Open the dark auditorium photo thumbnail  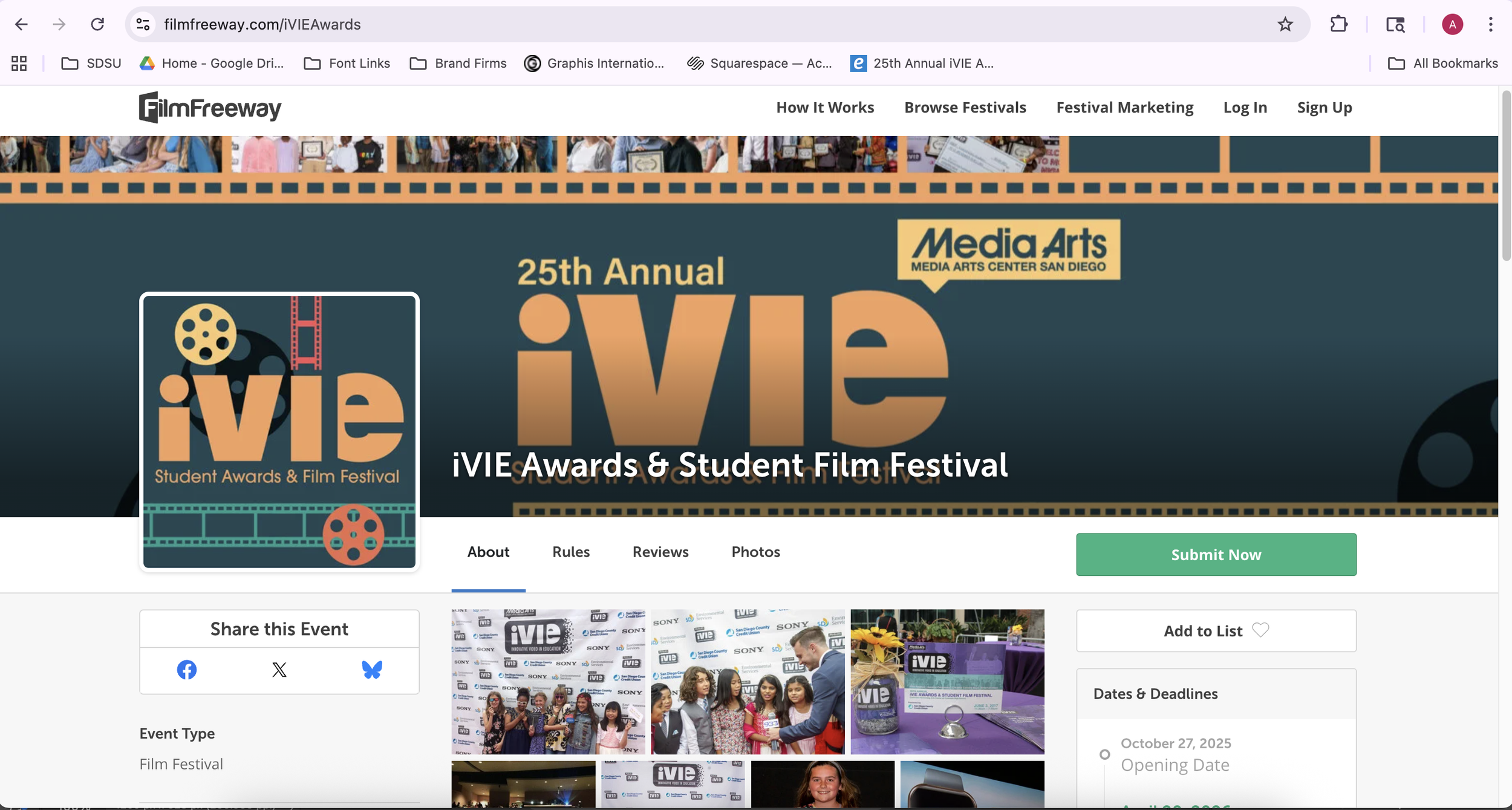pos(523,784)
